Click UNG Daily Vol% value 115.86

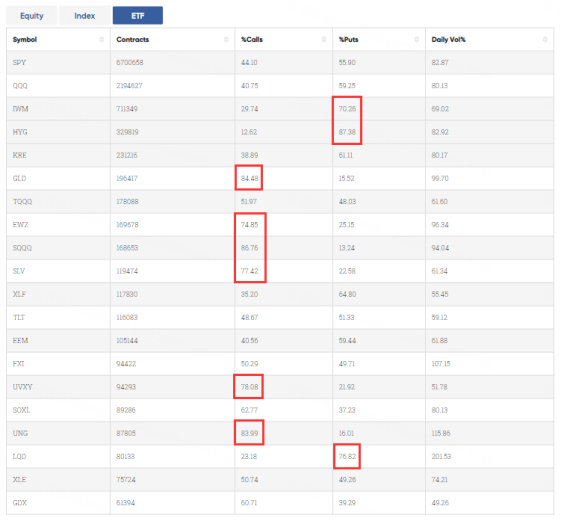(441, 434)
